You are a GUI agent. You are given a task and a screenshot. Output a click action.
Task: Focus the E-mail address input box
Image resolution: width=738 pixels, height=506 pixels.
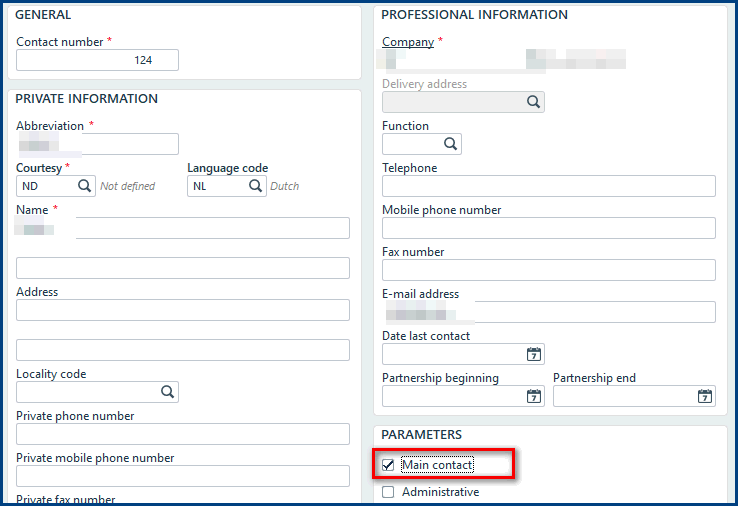click(x=548, y=312)
